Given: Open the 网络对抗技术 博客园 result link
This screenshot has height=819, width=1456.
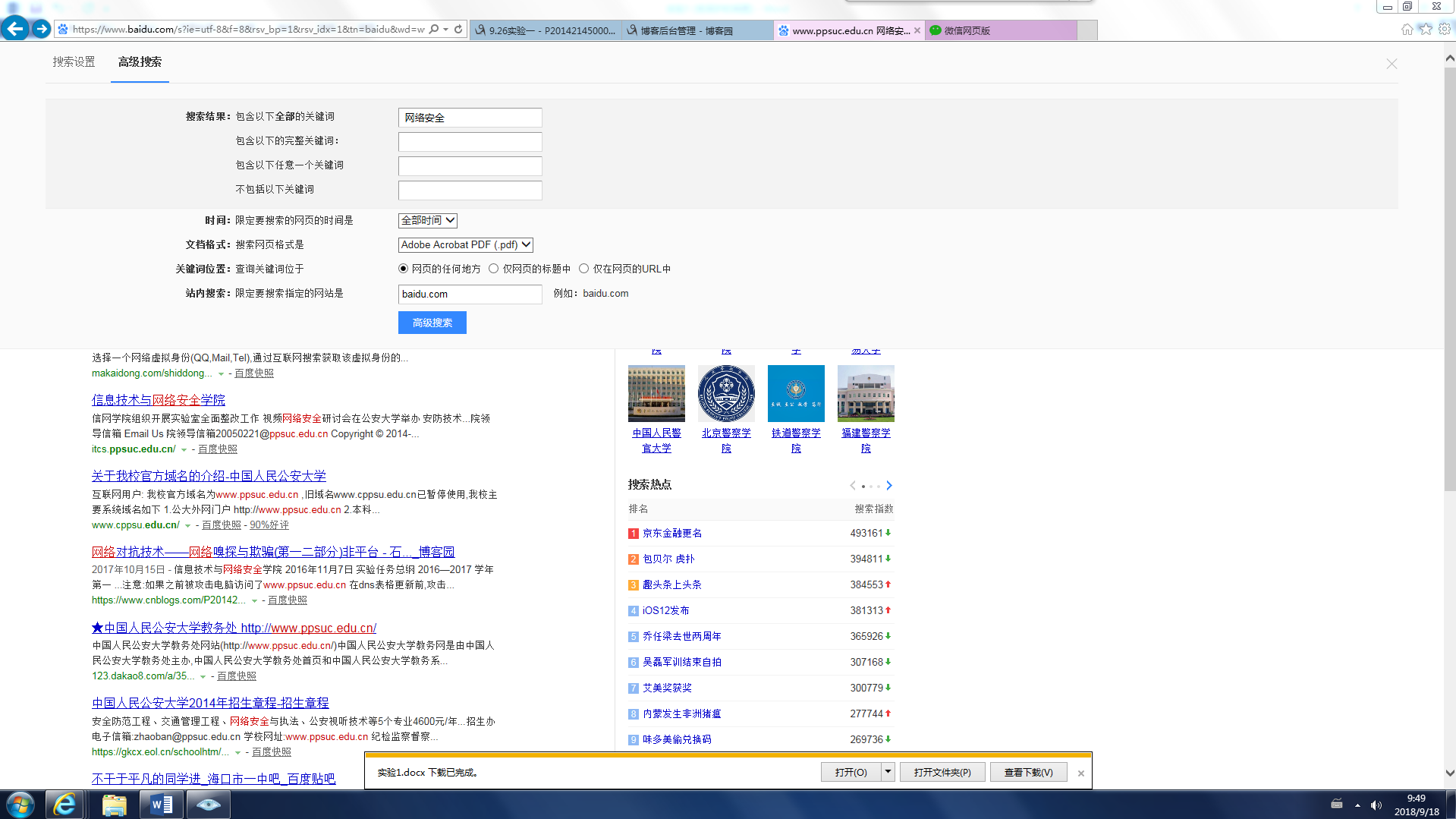Looking at the screenshot, I should (x=273, y=552).
